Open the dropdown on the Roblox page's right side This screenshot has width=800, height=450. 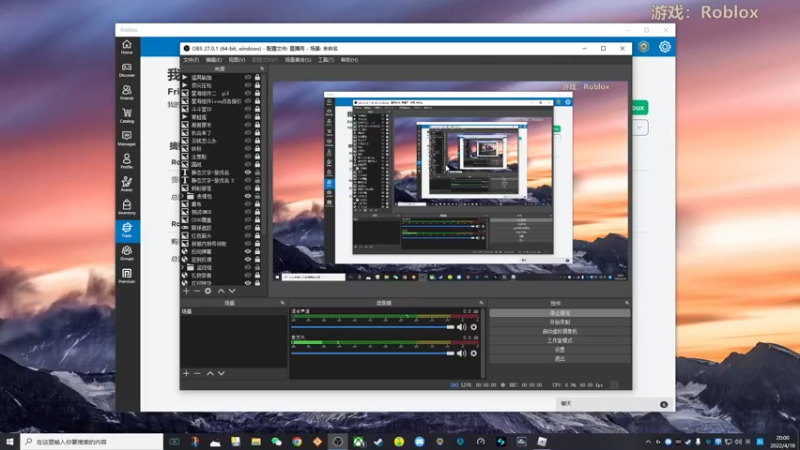coord(639,128)
